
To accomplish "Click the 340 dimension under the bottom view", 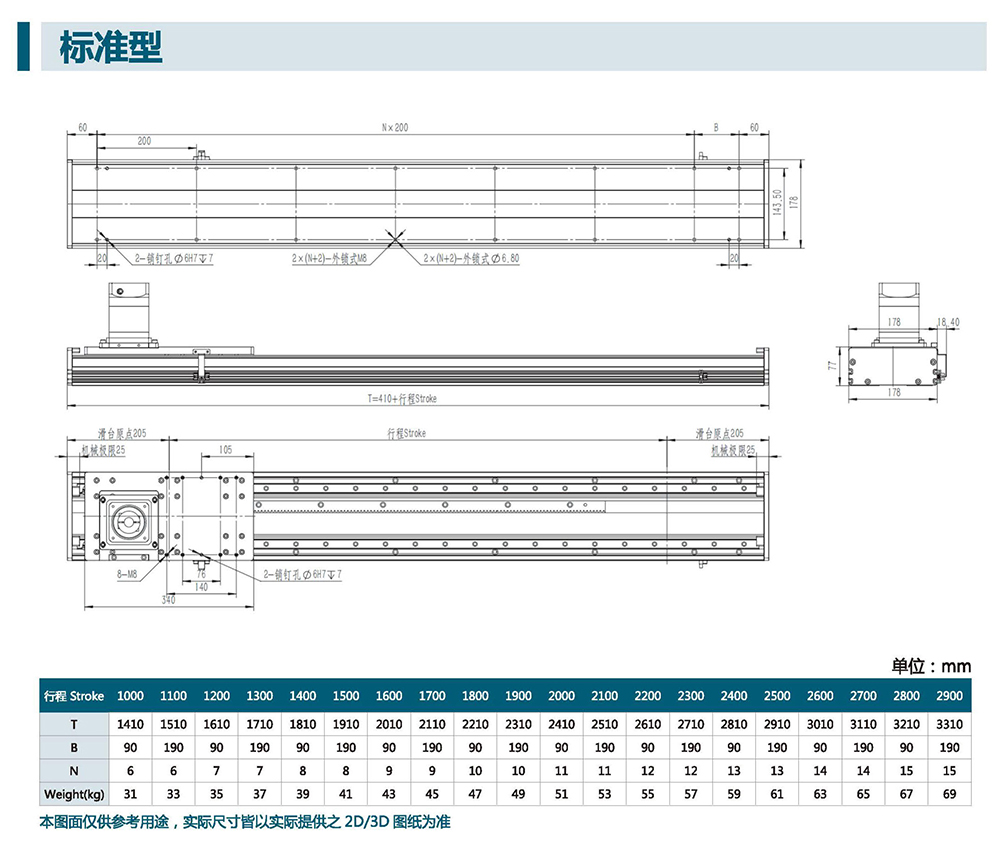I will point(168,600).
